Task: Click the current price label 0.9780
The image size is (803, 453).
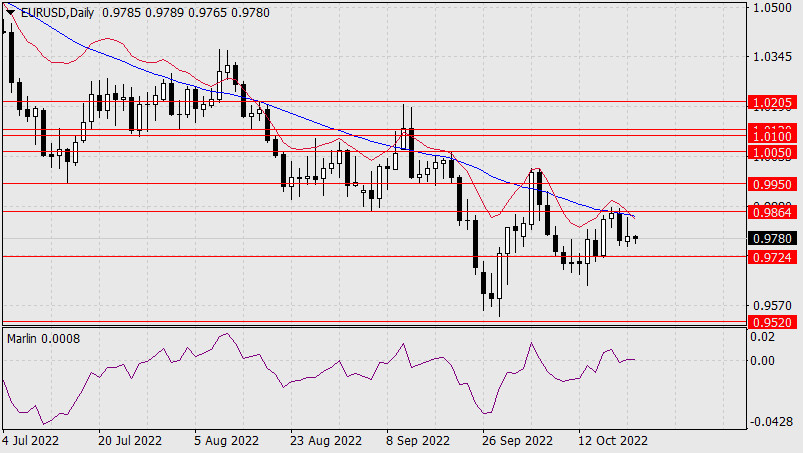Action: (x=773, y=239)
